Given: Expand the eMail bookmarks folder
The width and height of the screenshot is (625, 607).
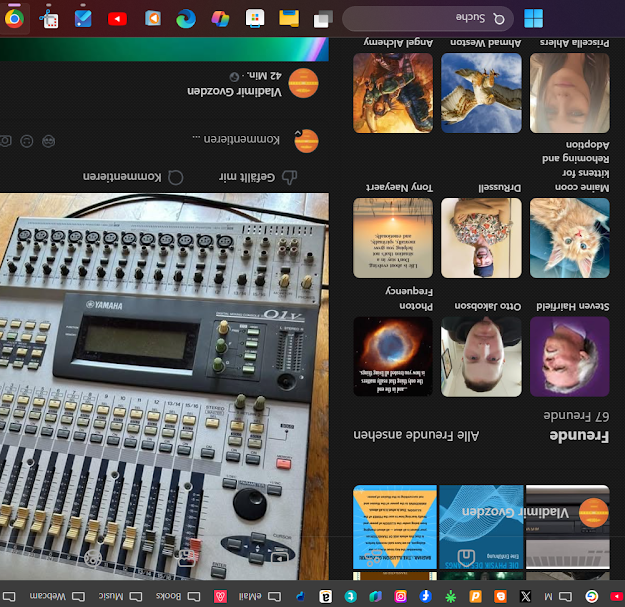Looking at the screenshot, I should pos(259,596).
